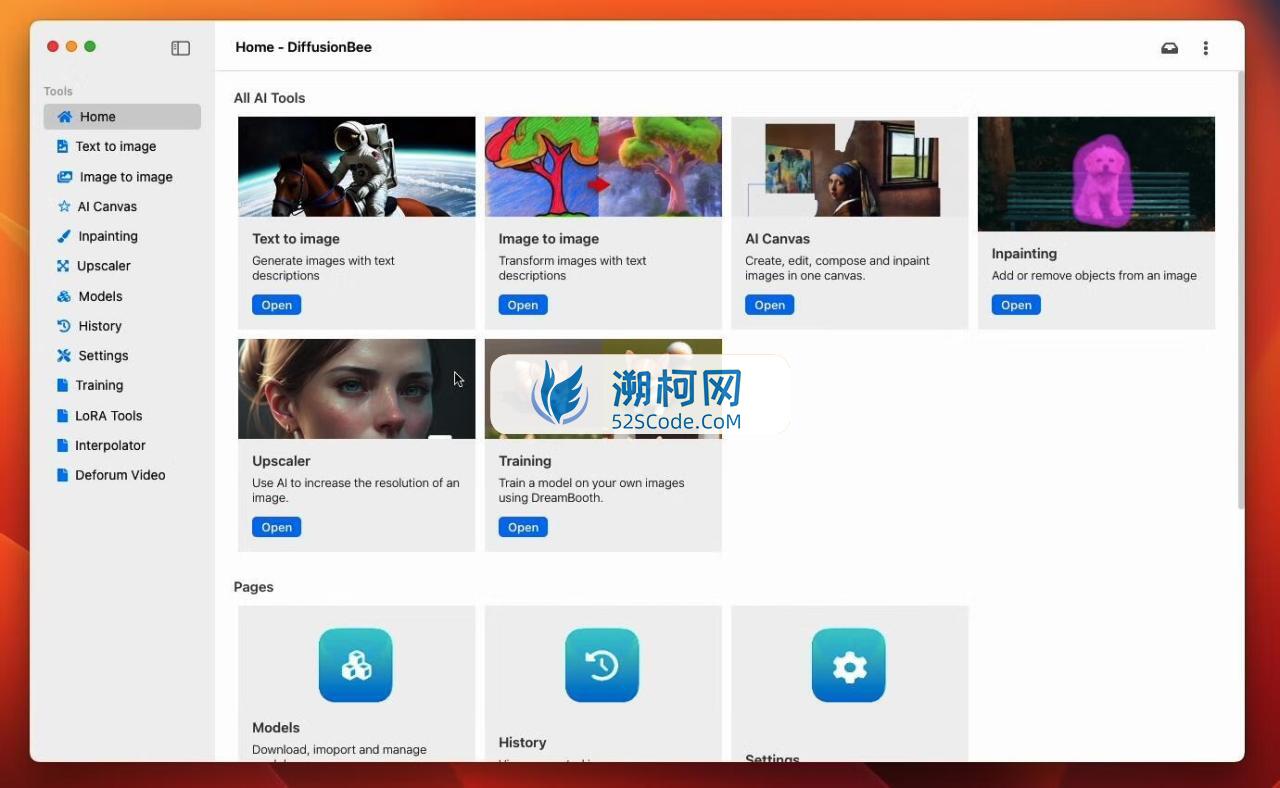1280x788 pixels.
Task: Click the blue Settings gear tile icon
Action: pos(849,665)
